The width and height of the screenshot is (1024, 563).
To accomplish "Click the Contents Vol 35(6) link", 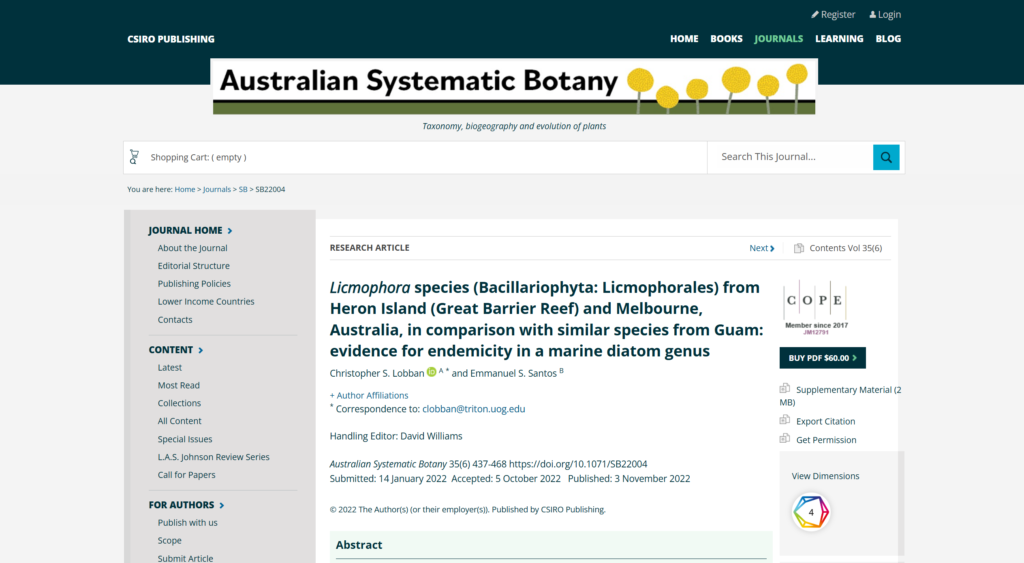I will (845, 248).
